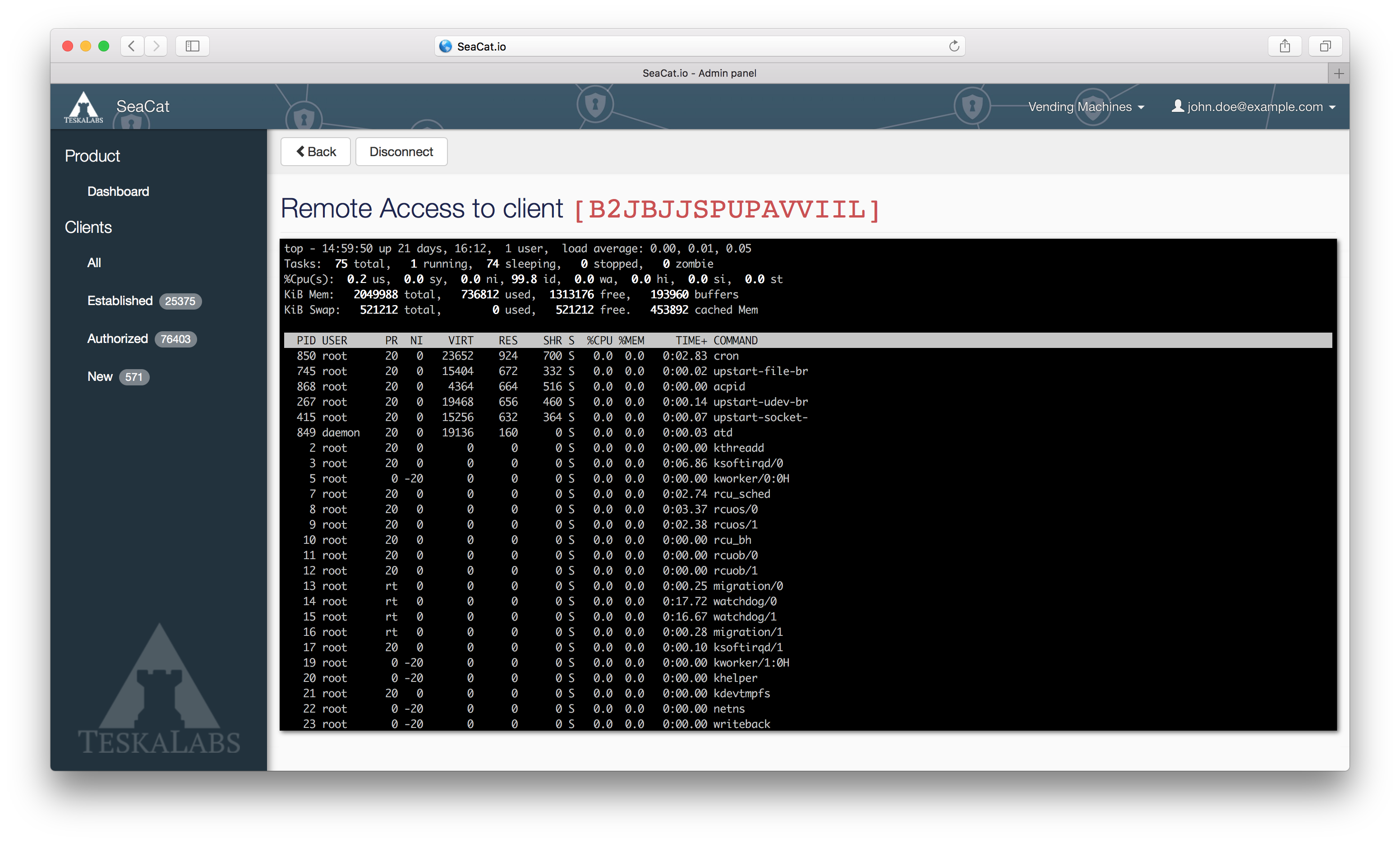Click the netns process row

(807, 709)
